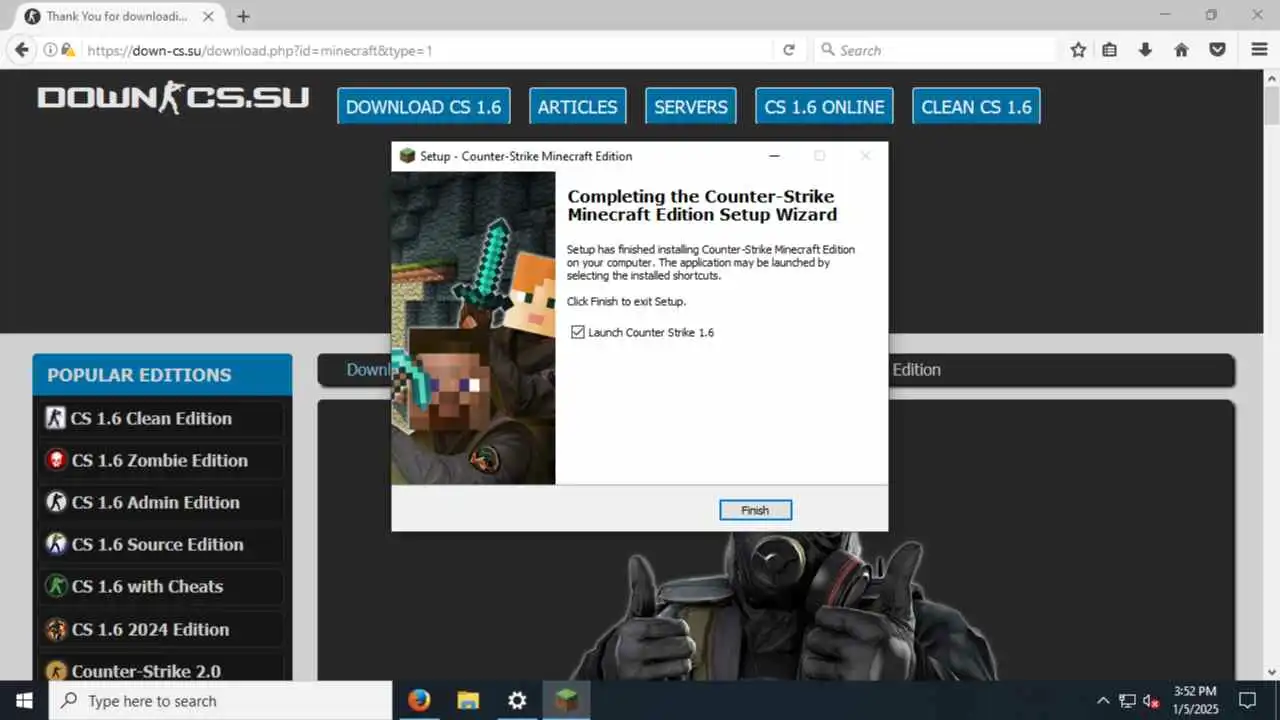Click the DOWN-CS.SU site logo
The width and height of the screenshot is (1280, 720).
[173, 97]
